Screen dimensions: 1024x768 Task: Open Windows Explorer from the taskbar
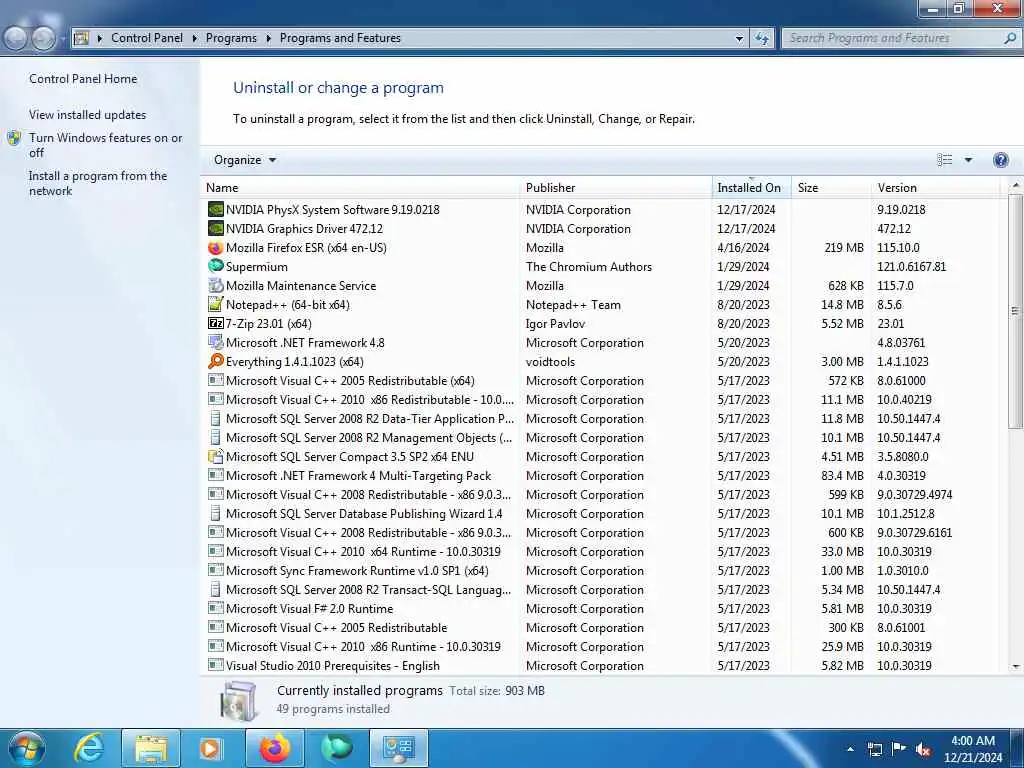(151, 748)
